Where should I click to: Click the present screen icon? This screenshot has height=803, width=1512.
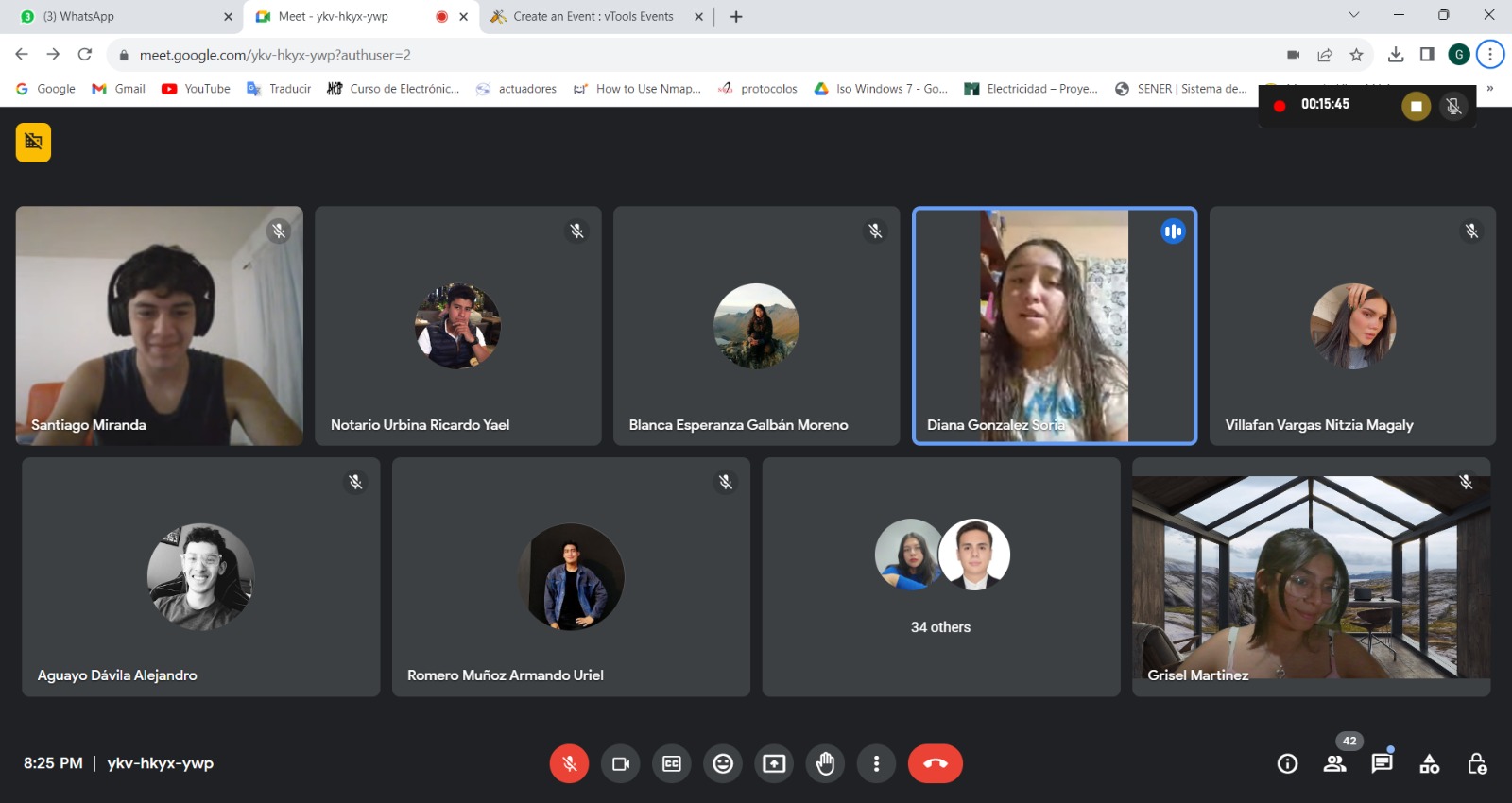pyautogui.click(x=774, y=763)
